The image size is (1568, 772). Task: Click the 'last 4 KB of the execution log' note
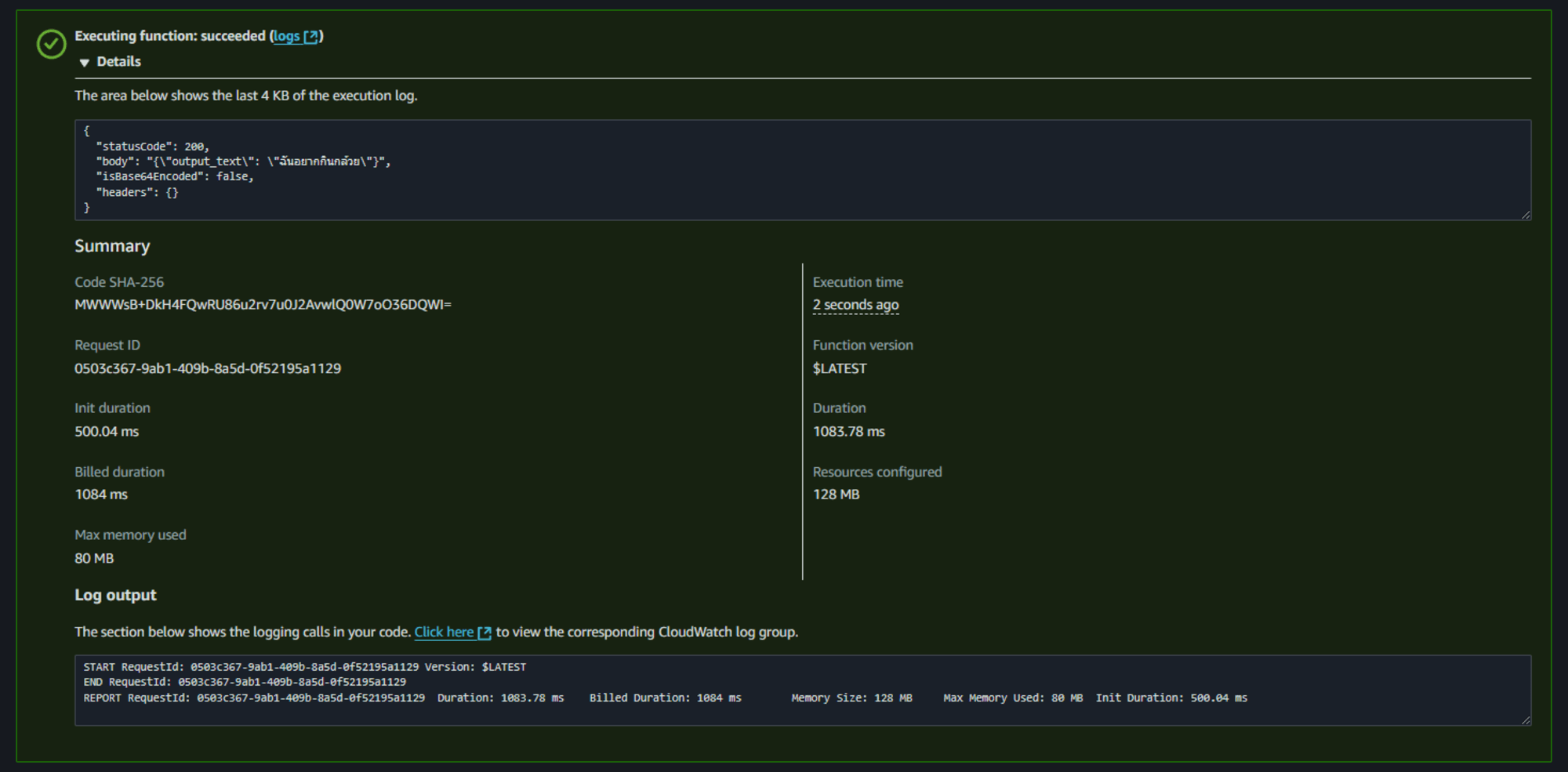coord(246,96)
